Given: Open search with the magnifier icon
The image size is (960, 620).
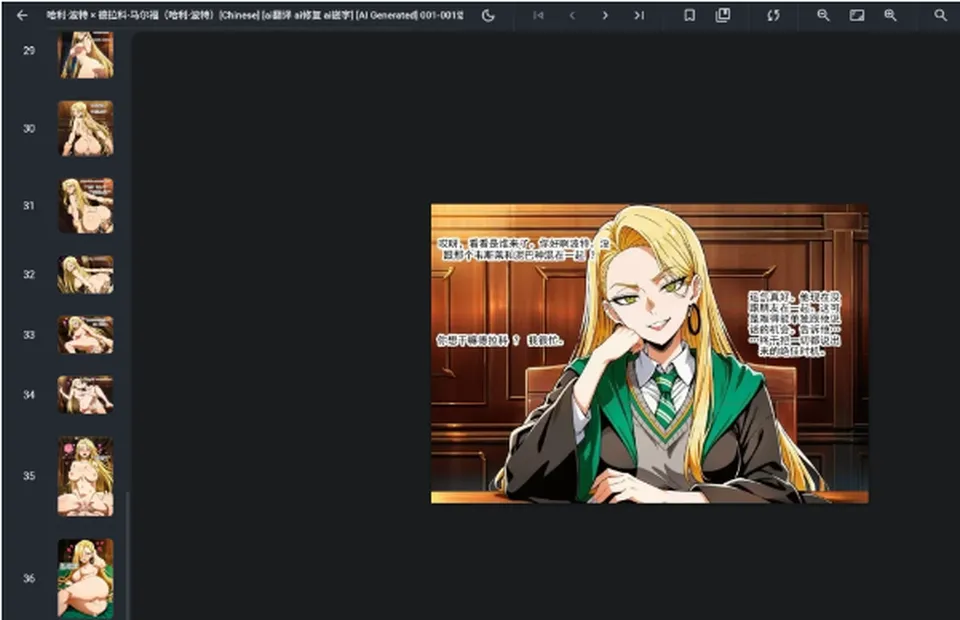Looking at the screenshot, I should (940, 15).
